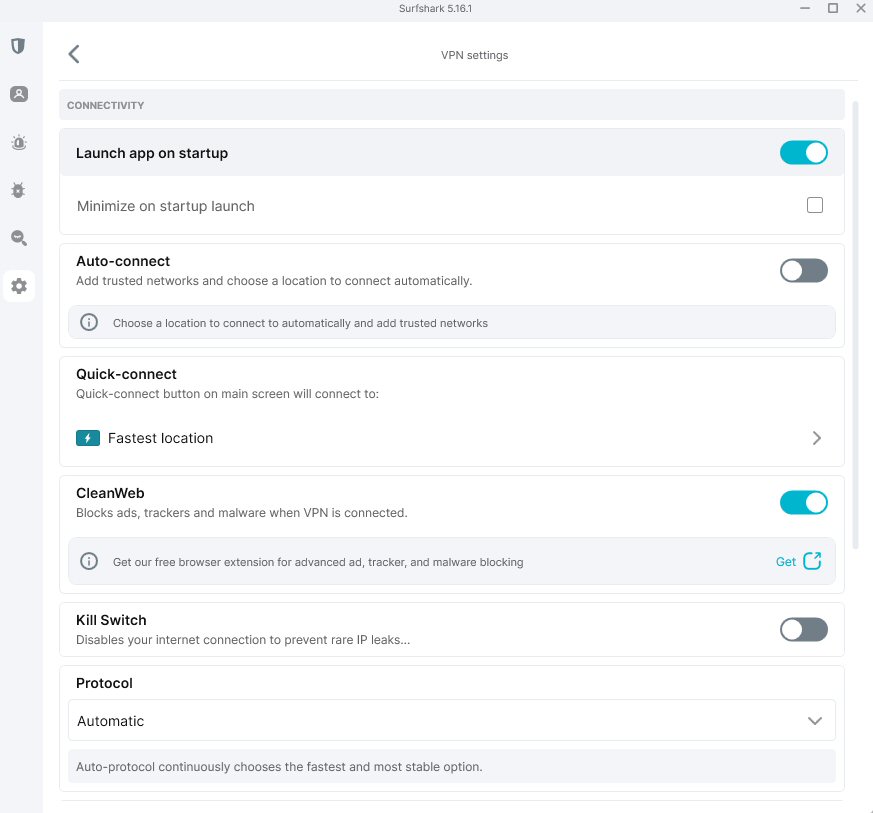The height and width of the screenshot is (813, 873).
Task: Open the Antivirus bug icon
Action: click(18, 190)
